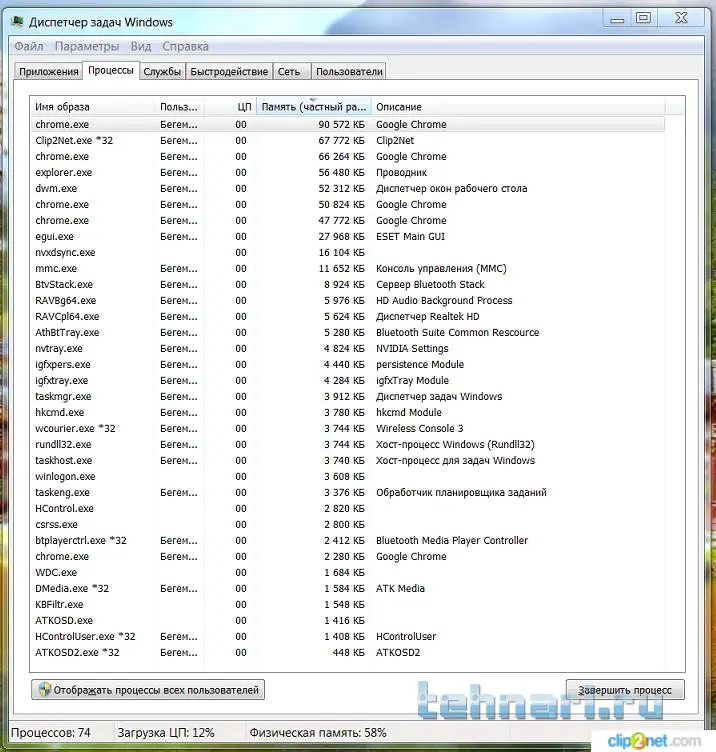This screenshot has width=716, height=752.
Task: Sort by Описание column header
Action: pos(518,107)
